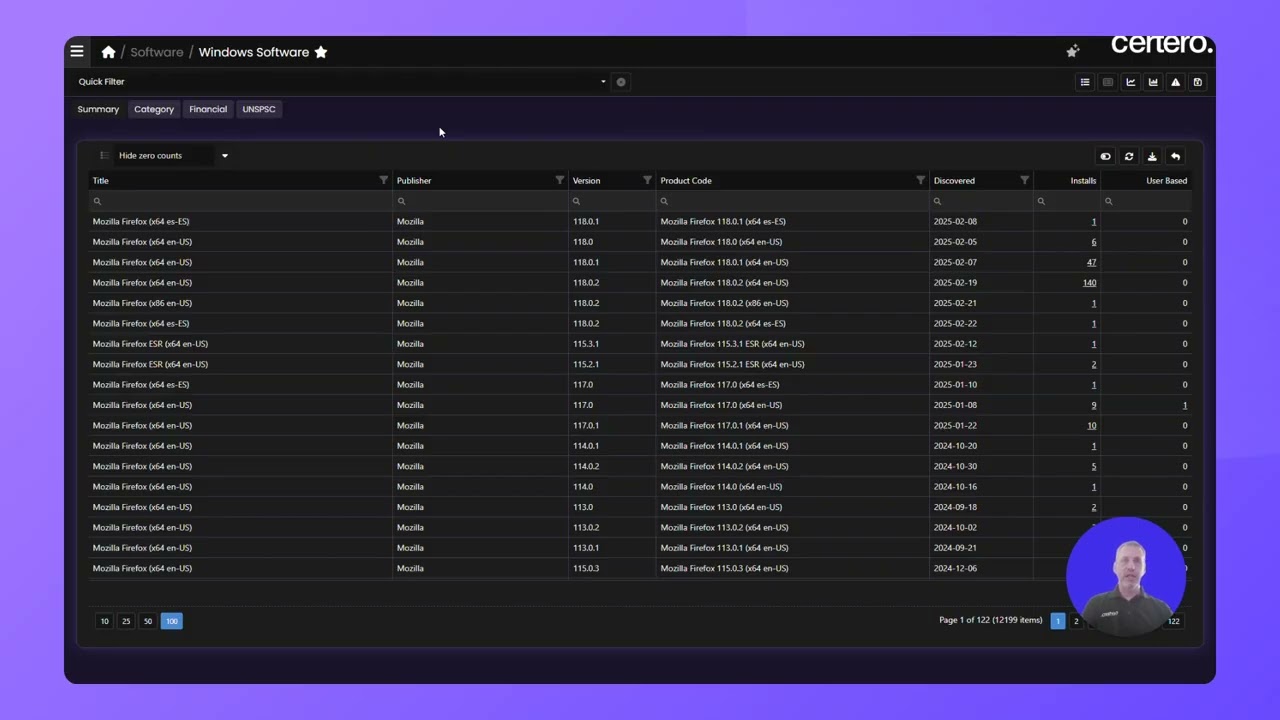Select product code Mozilla Firefox 114.0.2 (x64 en-US)
The height and width of the screenshot is (720, 1280).
point(724,466)
